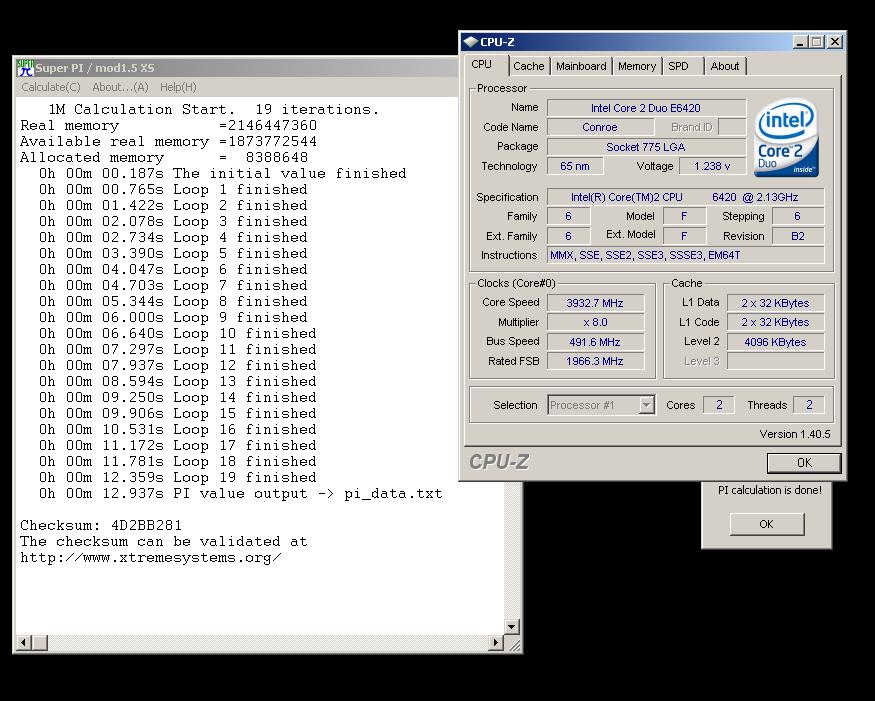This screenshot has height=701, width=875.
Task: Click the Revision value B2
Action: click(798, 236)
